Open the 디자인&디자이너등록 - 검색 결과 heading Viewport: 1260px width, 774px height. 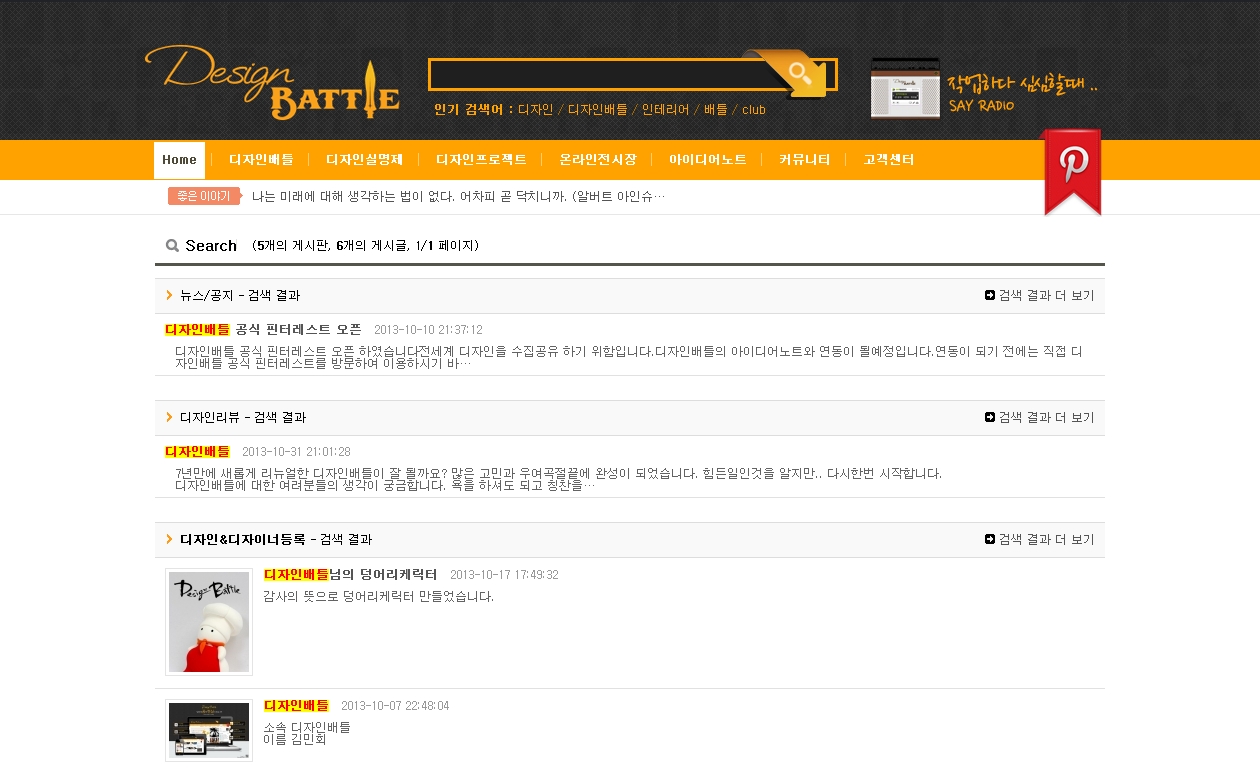tap(276, 540)
